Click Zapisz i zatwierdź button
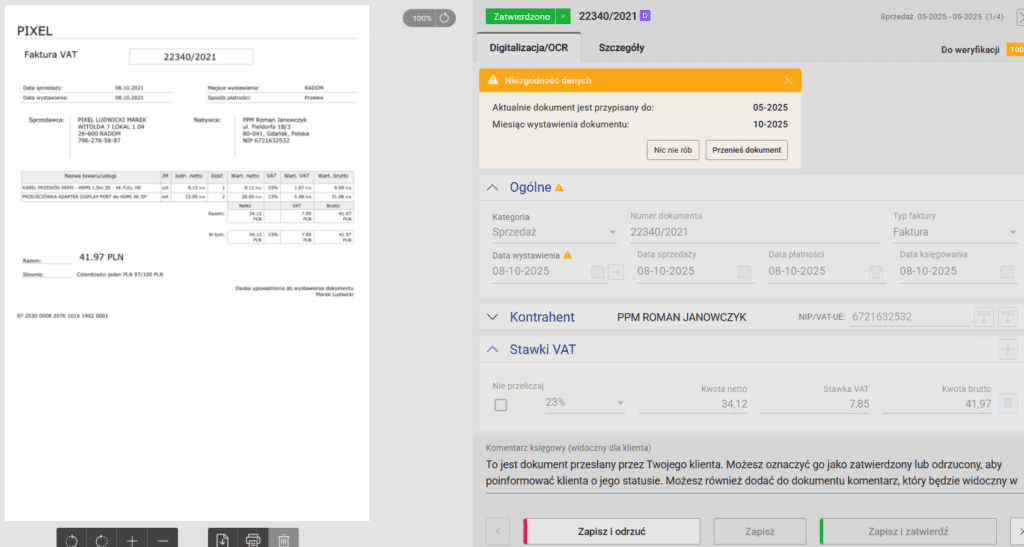 pos(908,530)
